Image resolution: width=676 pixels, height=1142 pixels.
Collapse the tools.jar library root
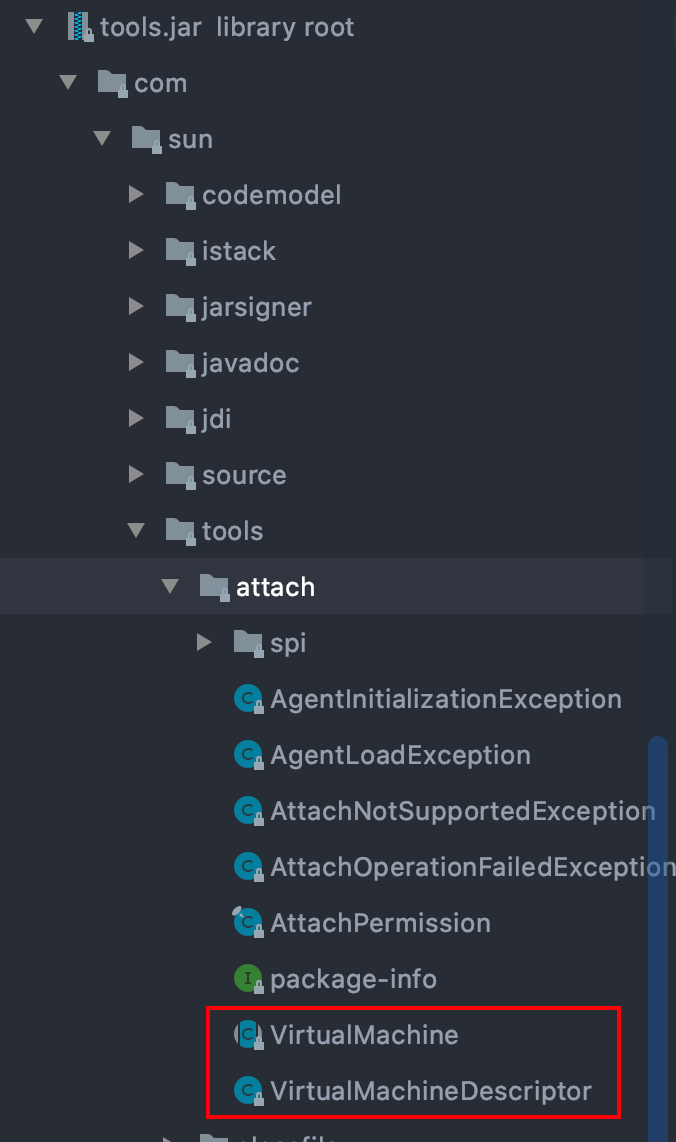(35, 26)
